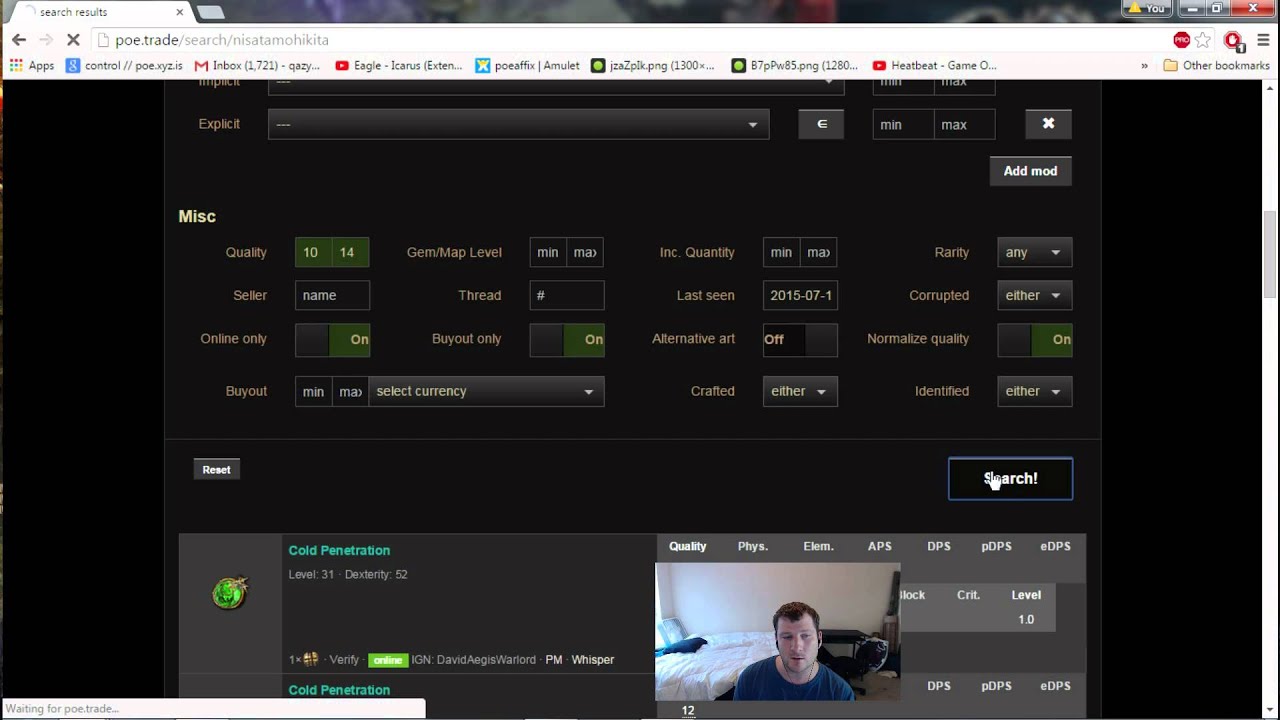Screen dimensions: 1280x720
Task: Open the first Cold Penetration item link
Action: [339, 550]
